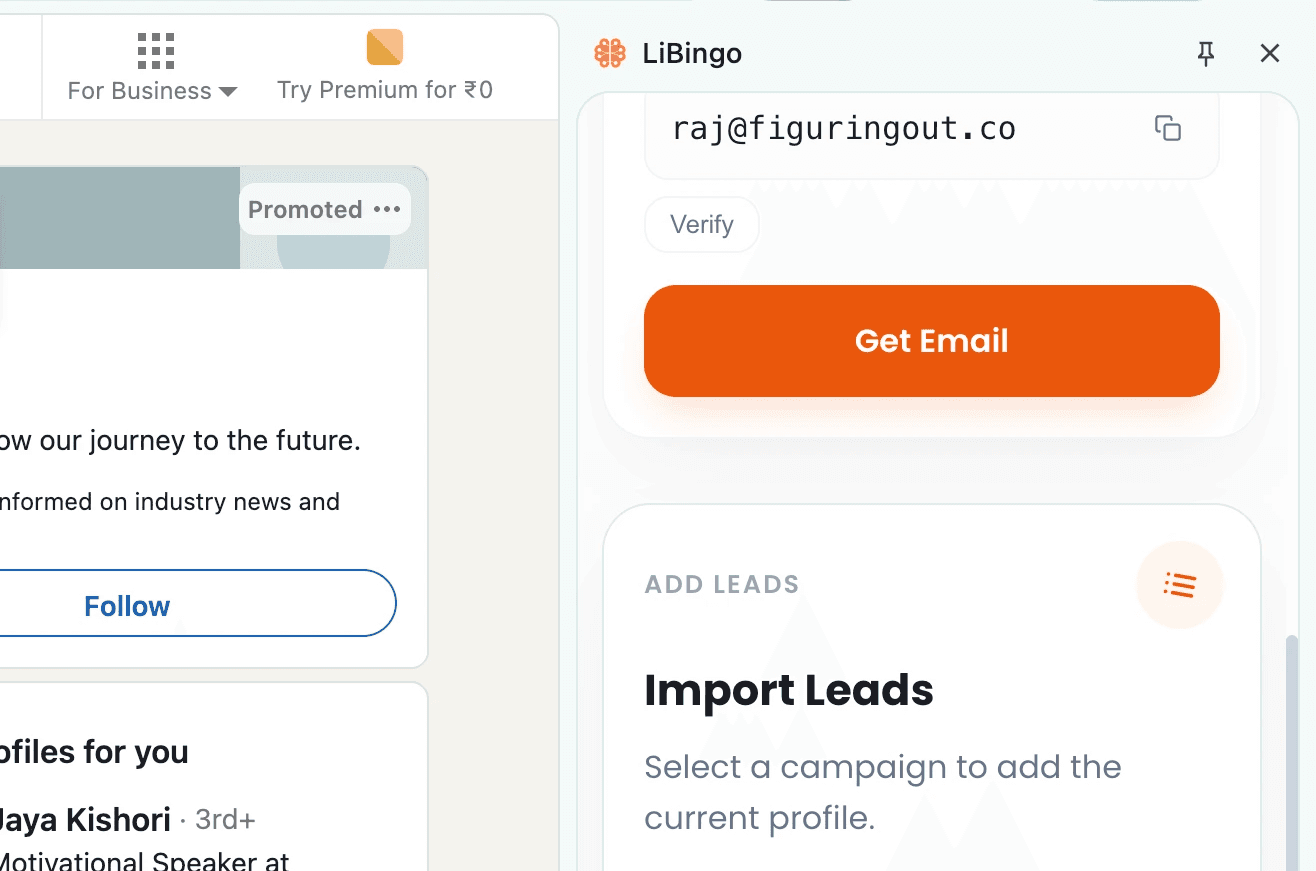The width and height of the screenshot is (1316, 871).
Task: Open Jaya Kishori's profile
Action: [85, 820]
